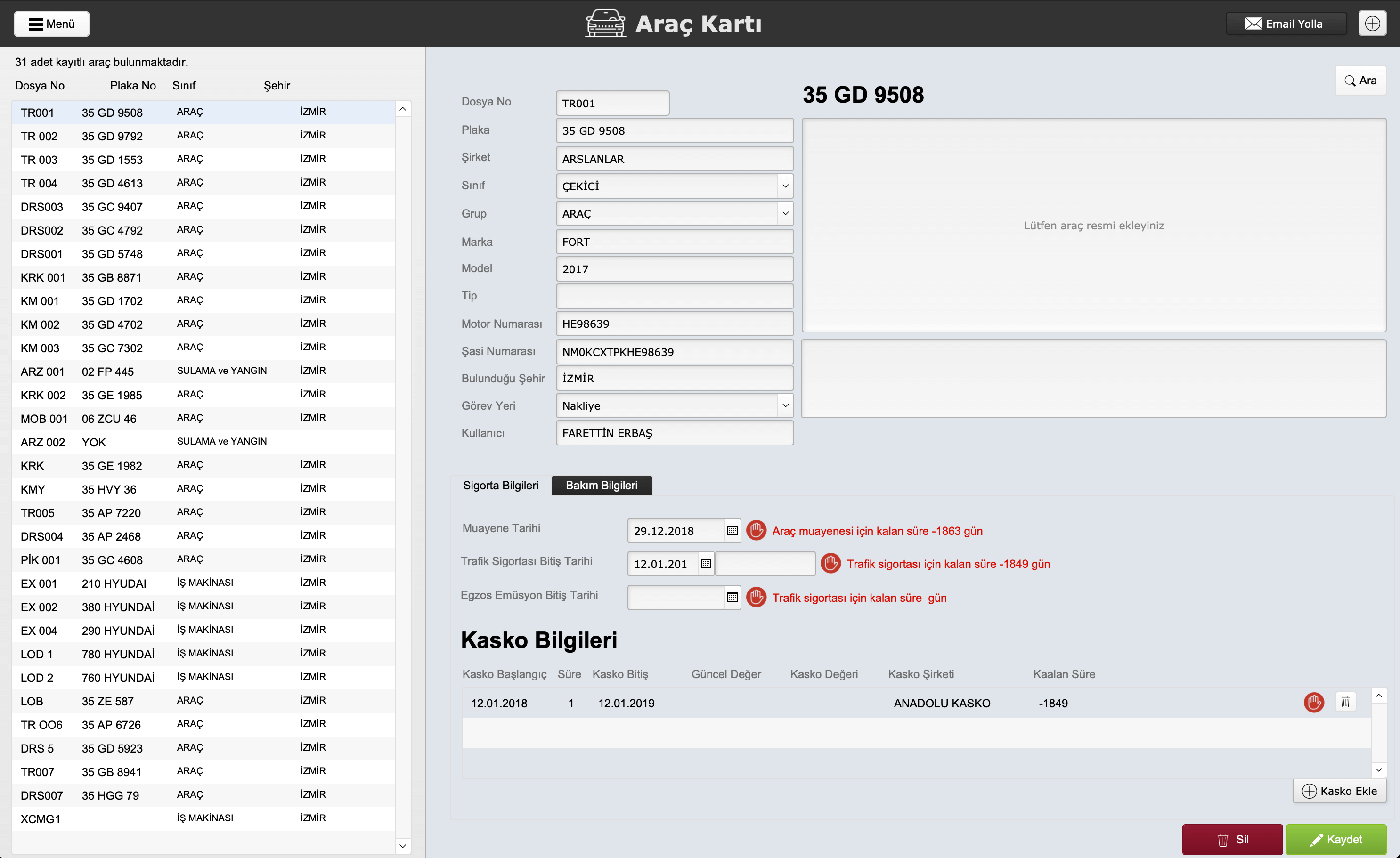Image resolution: width=1400 pixels, height=858 pixels.
Task: Click the Kasko Ekle button
Action: tap(1339, 791)
